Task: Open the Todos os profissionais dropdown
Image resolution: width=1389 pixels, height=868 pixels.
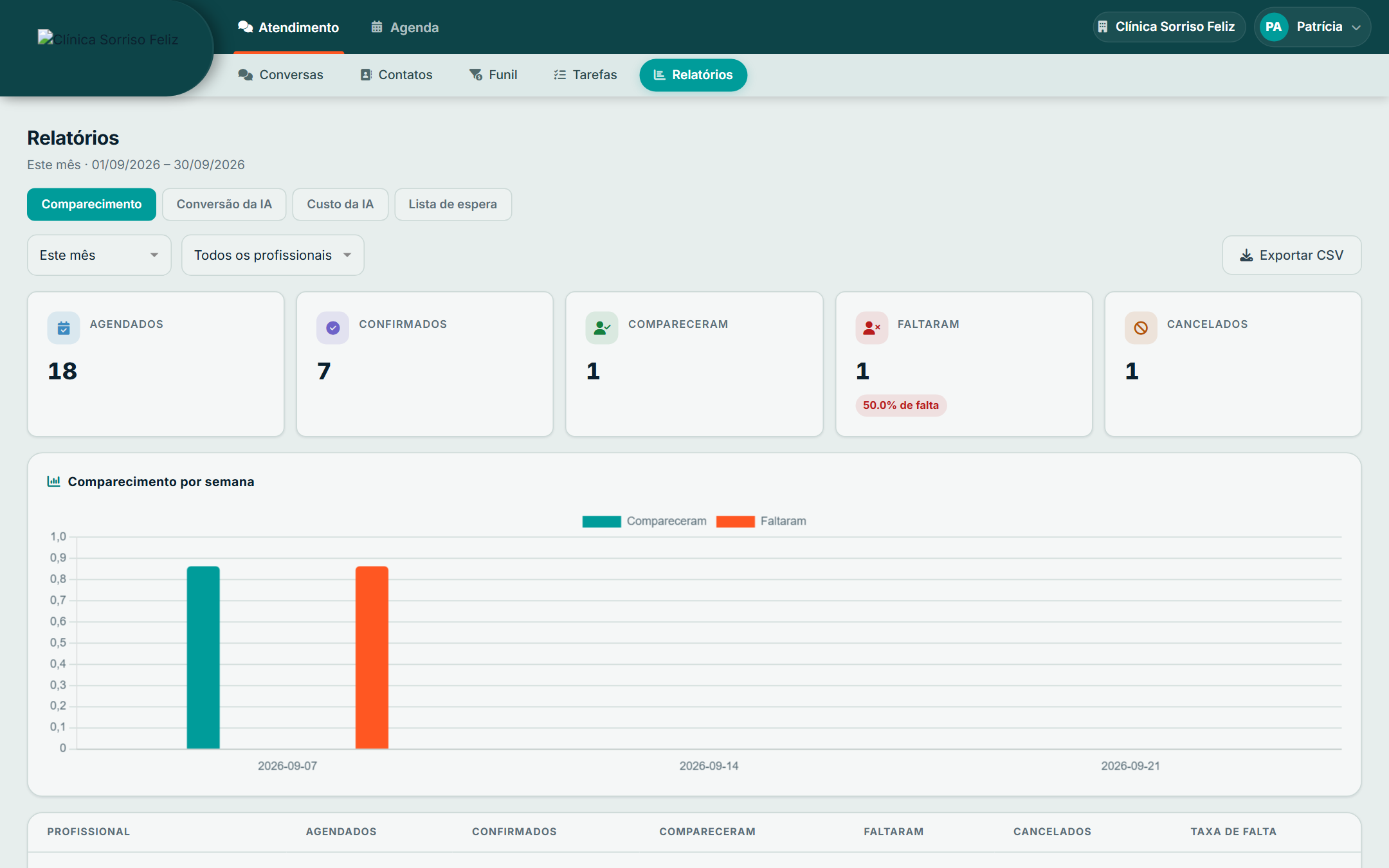Action: click(x=273, y=255)
